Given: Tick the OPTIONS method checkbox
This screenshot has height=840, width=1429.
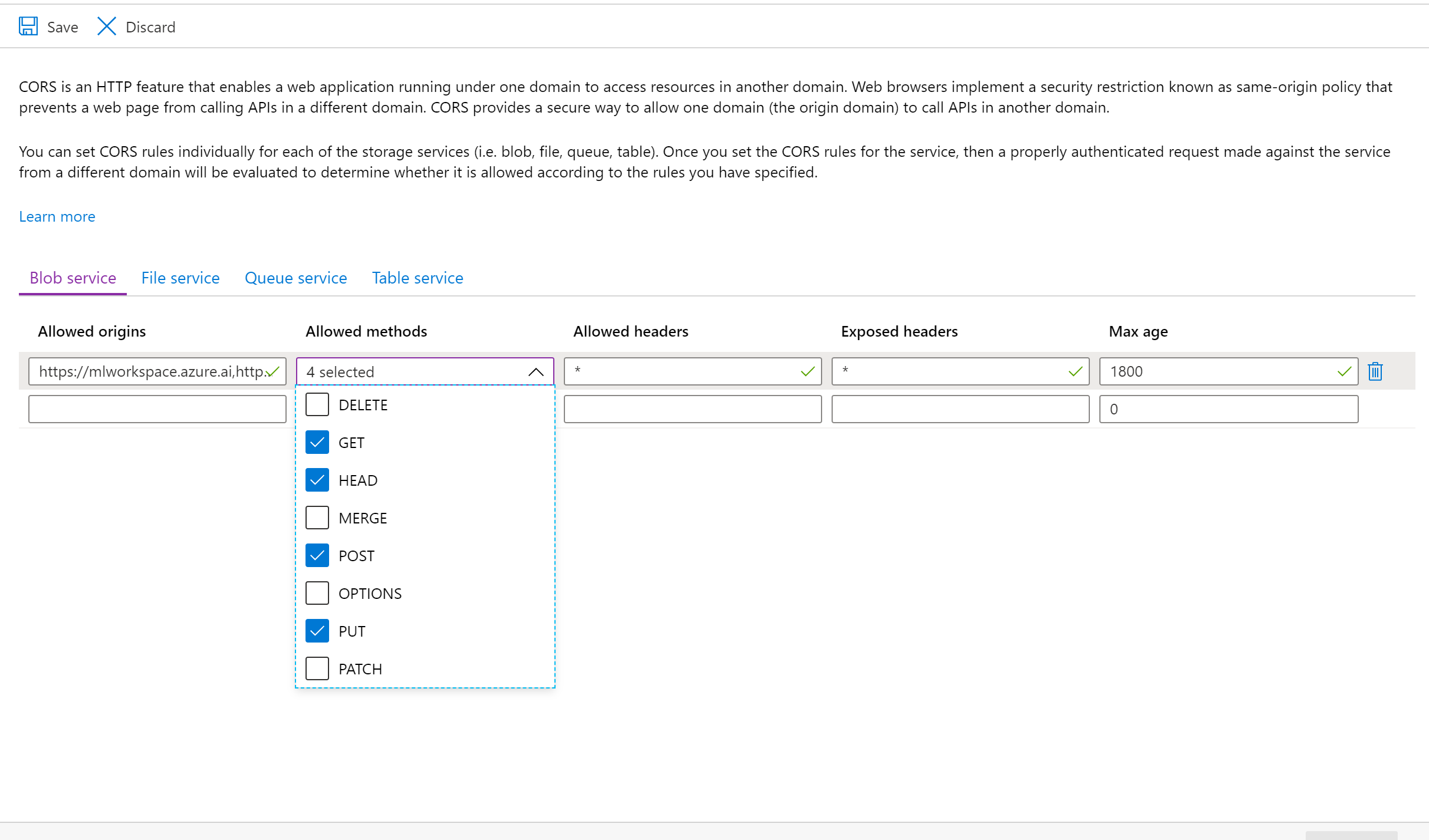Looking at the screenshot, I should [317, 594].
